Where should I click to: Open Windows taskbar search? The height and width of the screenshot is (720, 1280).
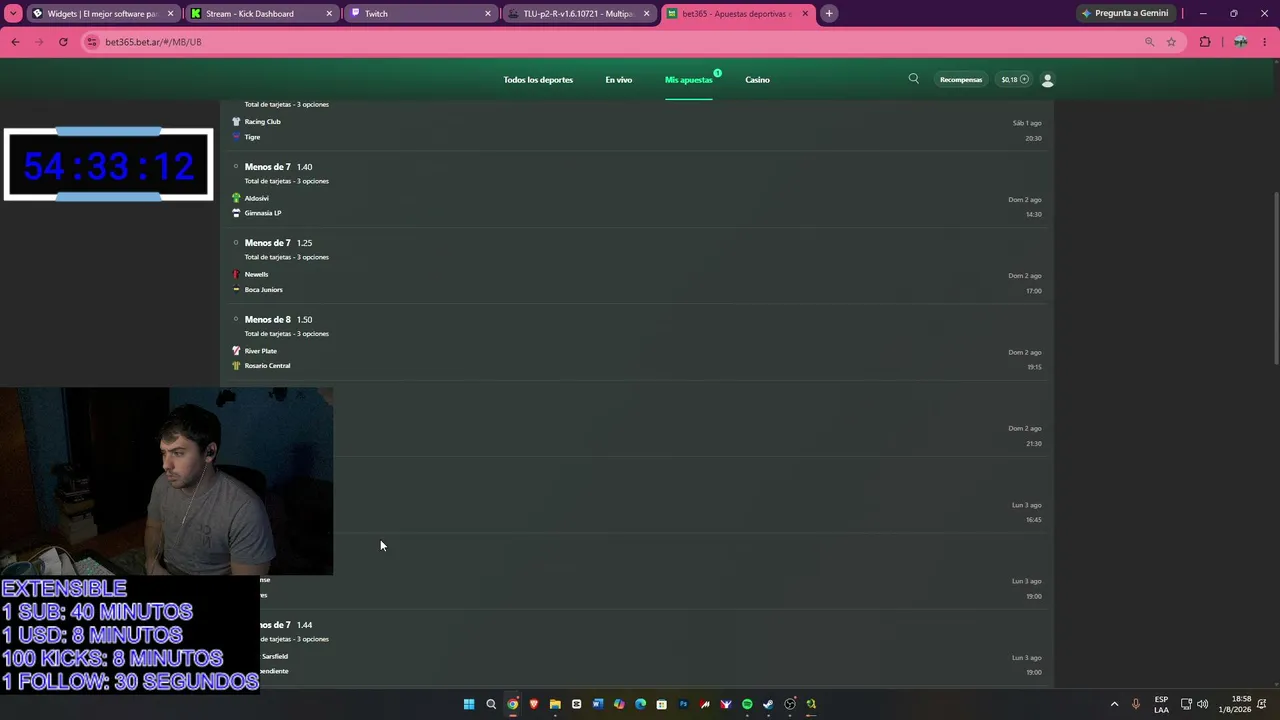click(x=491, y=704)
